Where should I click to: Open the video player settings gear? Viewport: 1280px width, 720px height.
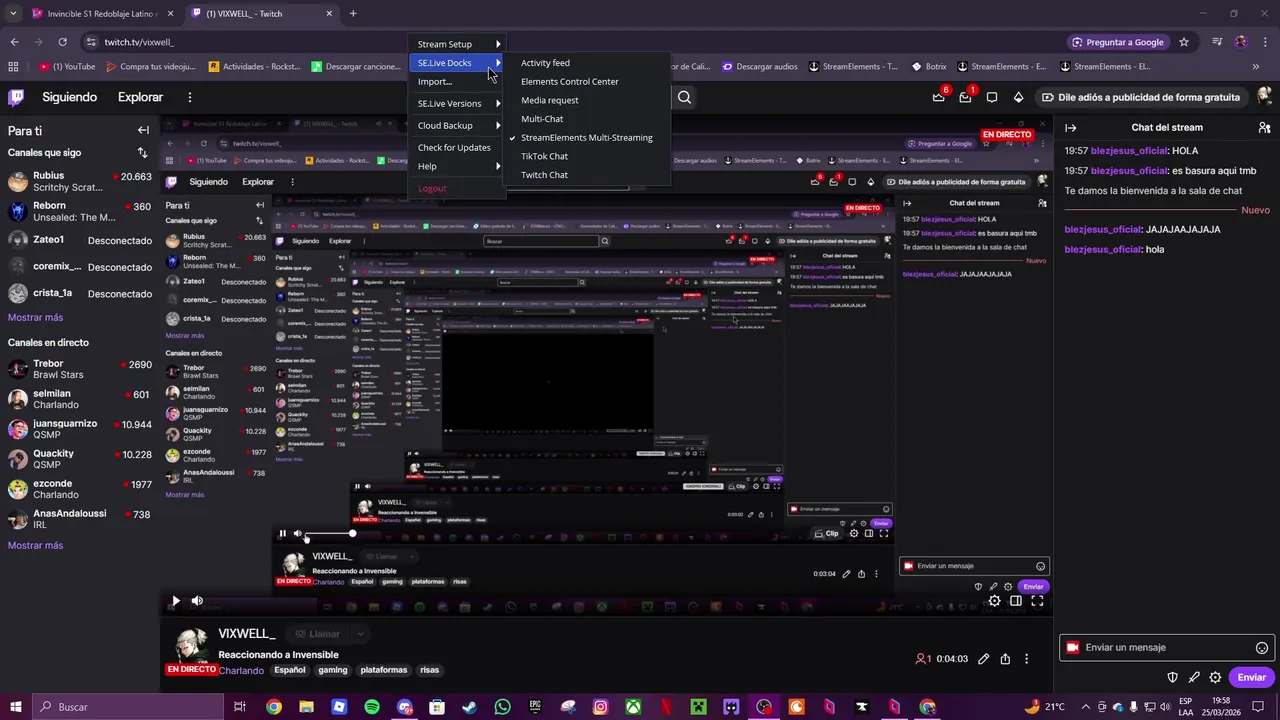pos(994,601)
